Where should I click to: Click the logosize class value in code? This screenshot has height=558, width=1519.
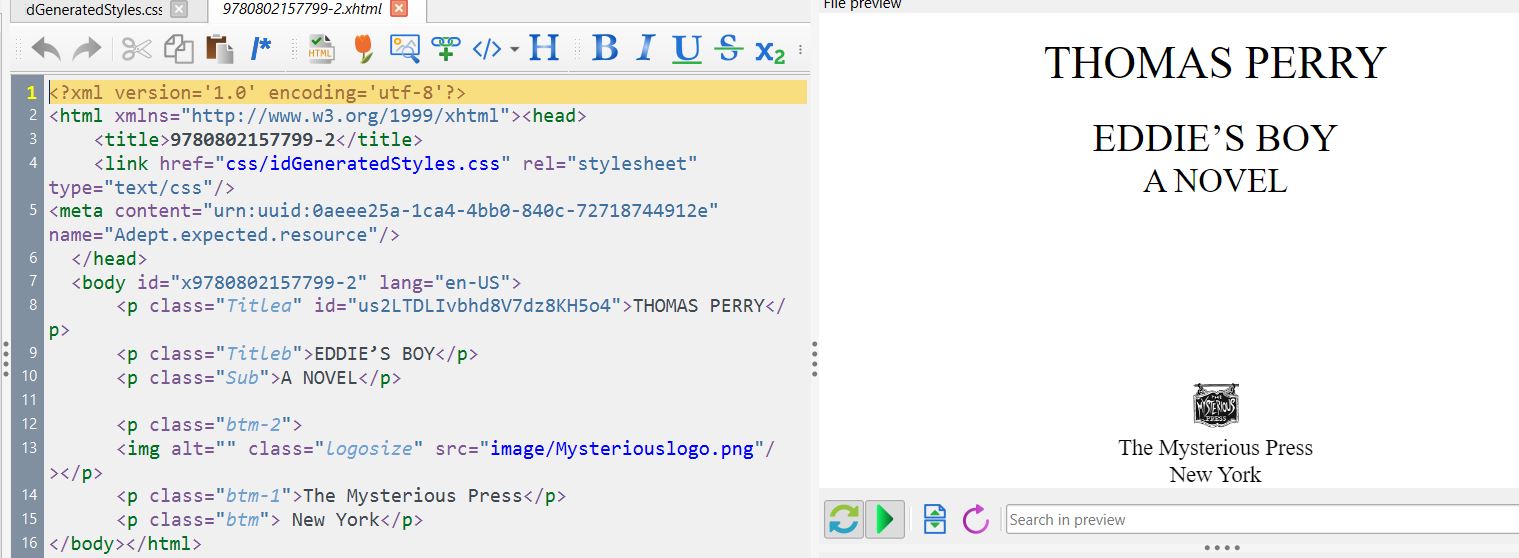pyautogui.click(x=369, y=449)
